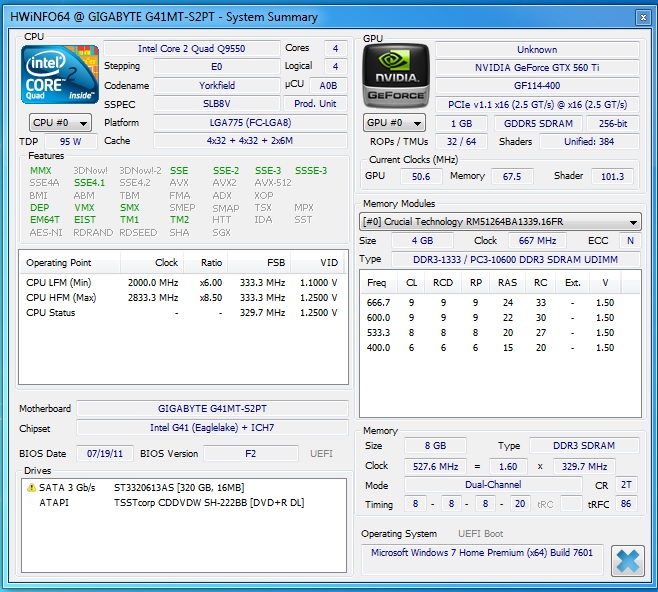Select the CPU Status row
The width and height of the screenshot is (658, 592).
click(183, 313)
